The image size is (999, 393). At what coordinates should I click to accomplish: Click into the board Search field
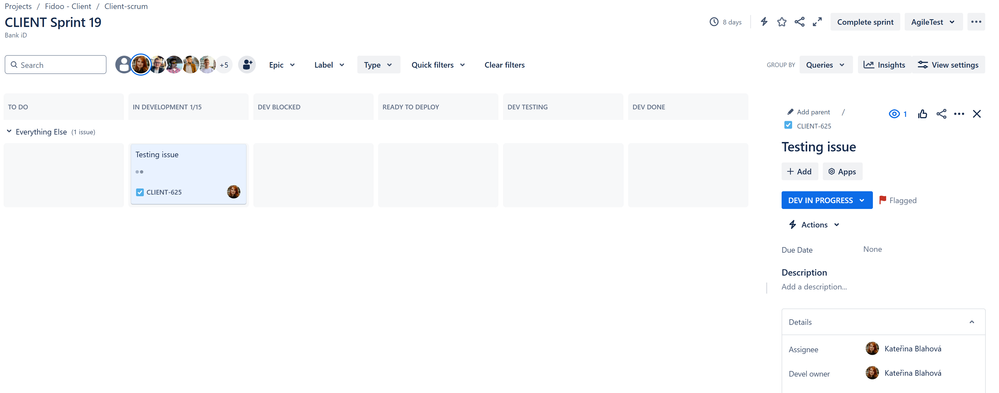55,64
